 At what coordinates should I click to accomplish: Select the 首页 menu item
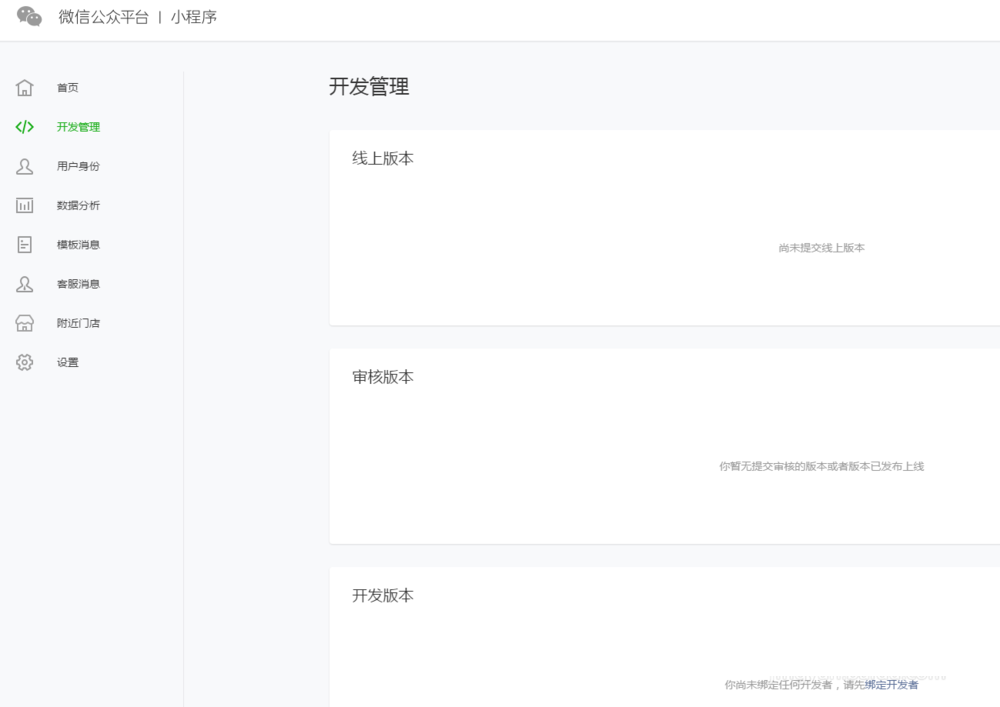[66, 87]
